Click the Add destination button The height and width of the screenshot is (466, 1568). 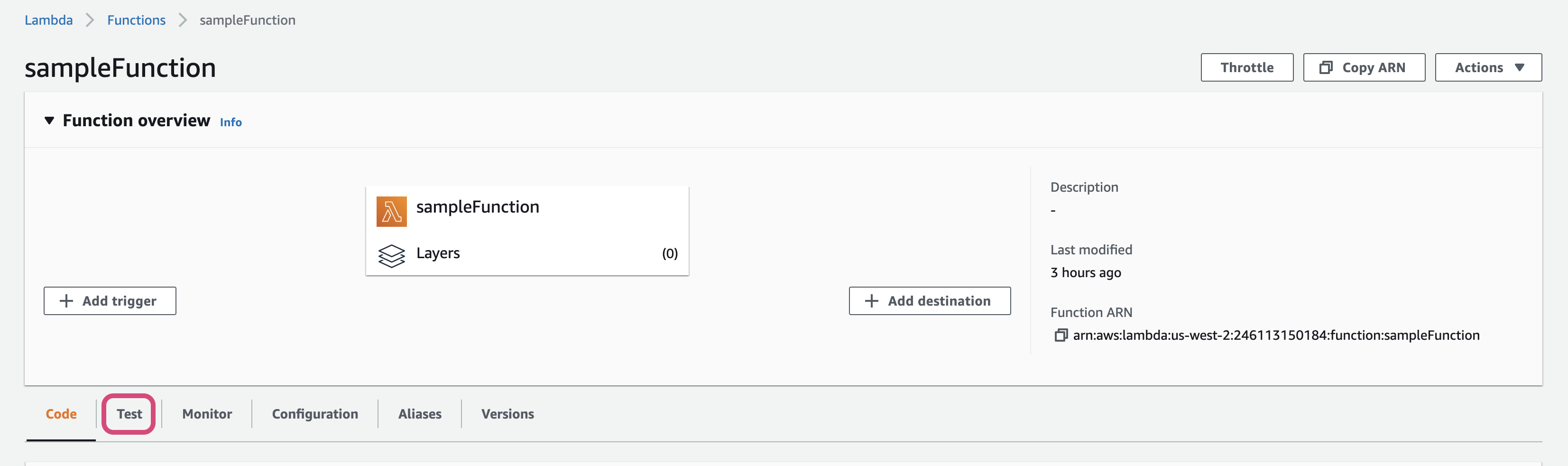point(930,301)
